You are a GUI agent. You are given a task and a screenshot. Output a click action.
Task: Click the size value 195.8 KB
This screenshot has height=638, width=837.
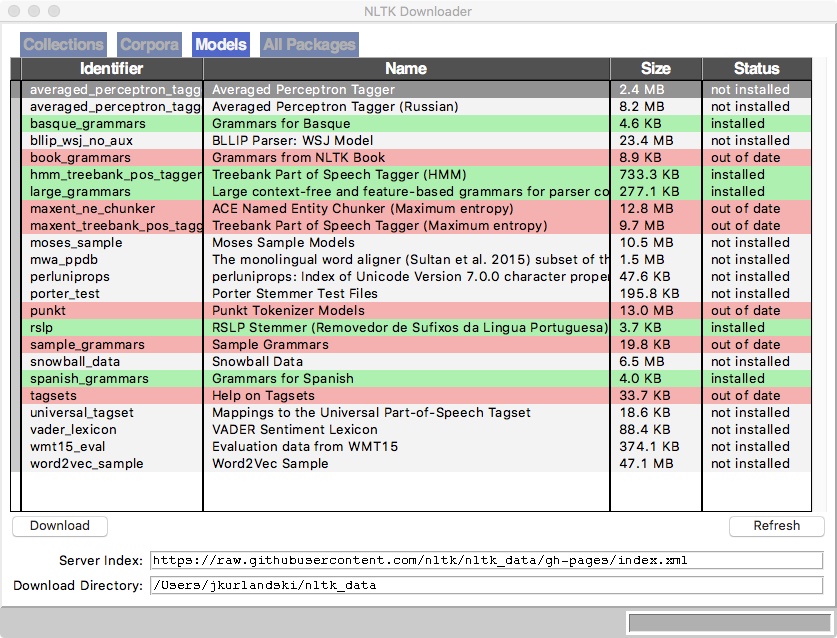[650, 294]
